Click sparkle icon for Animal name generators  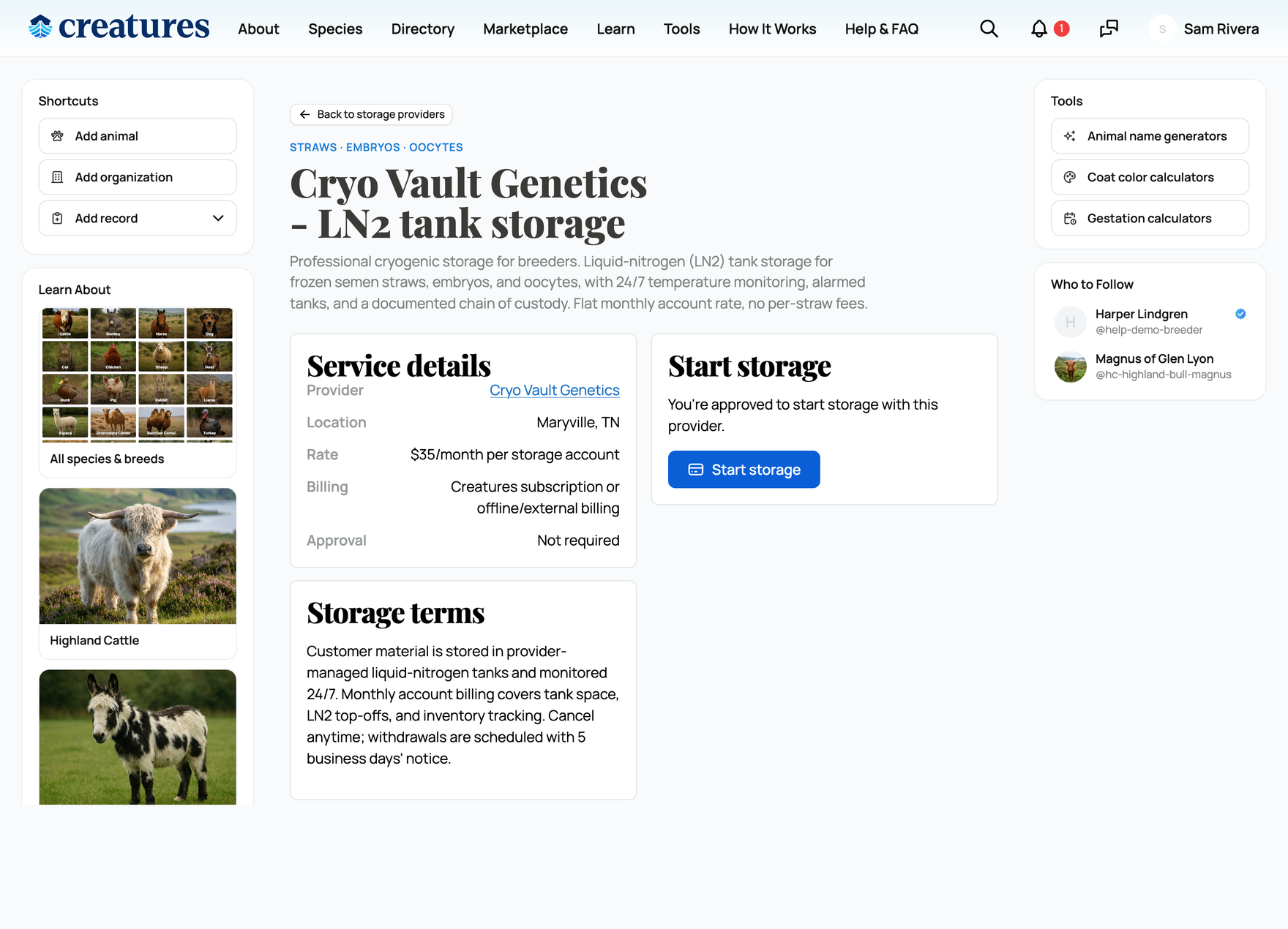[1069, 136]
